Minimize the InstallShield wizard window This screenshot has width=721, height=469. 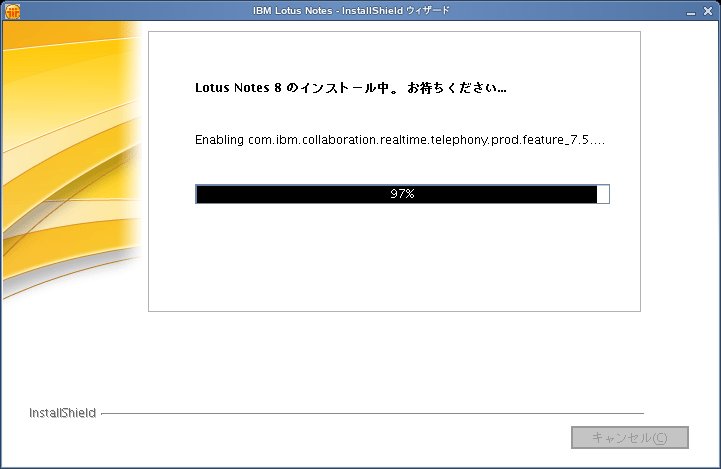(691, 12)
